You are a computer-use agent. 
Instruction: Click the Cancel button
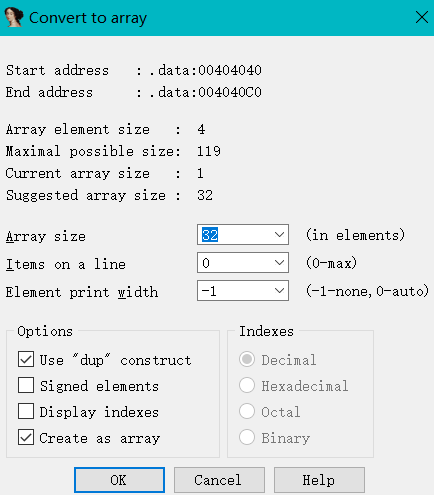click(219, 480)
